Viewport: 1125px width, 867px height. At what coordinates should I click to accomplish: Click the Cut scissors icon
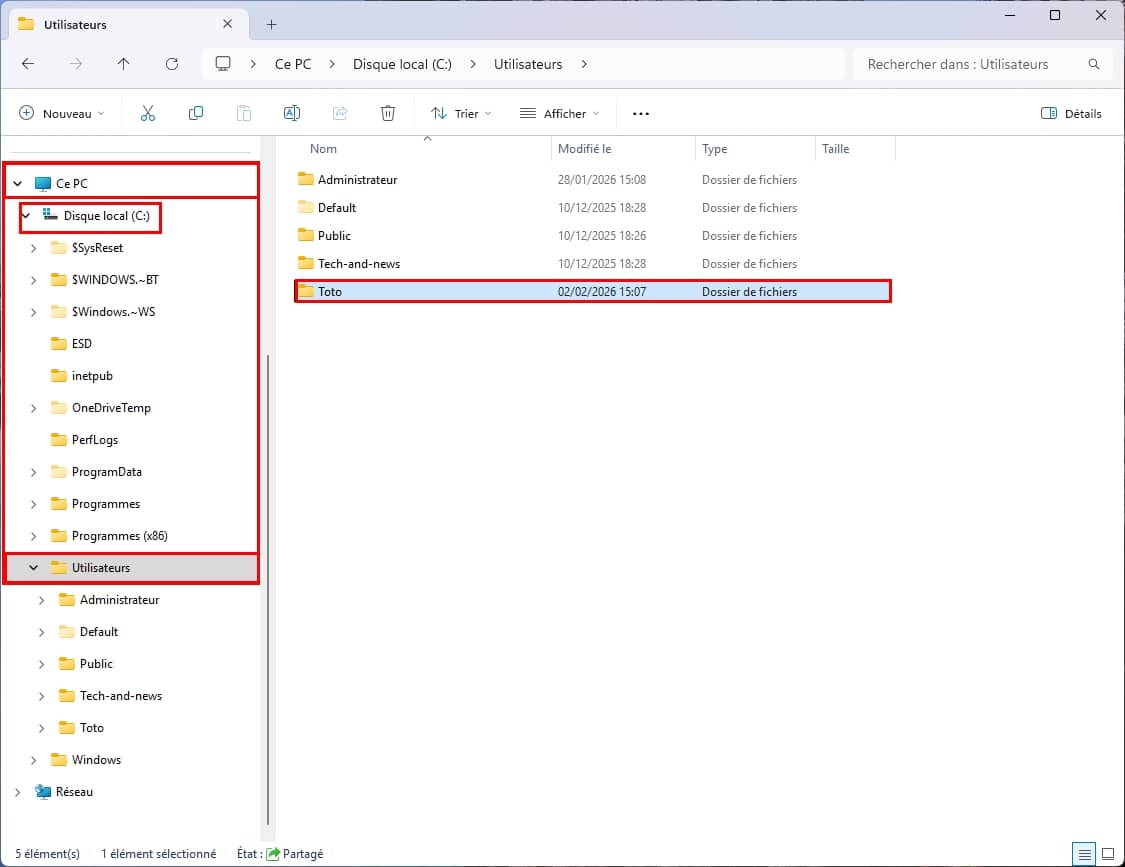click(x=148, y=114)
